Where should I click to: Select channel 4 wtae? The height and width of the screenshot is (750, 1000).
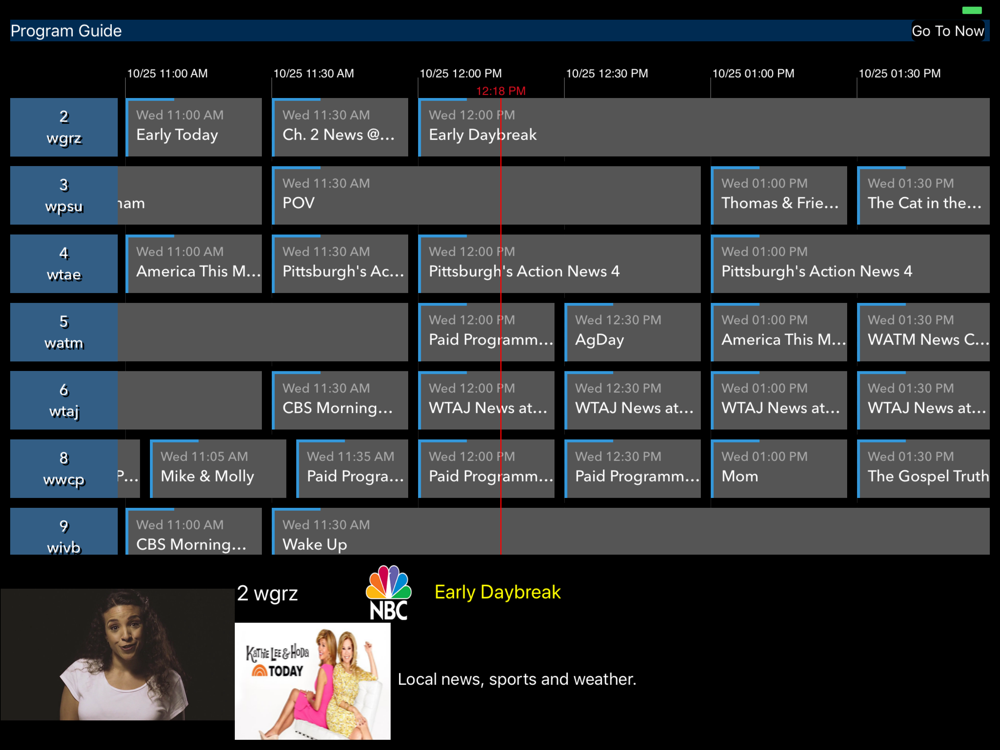[64, 263]
